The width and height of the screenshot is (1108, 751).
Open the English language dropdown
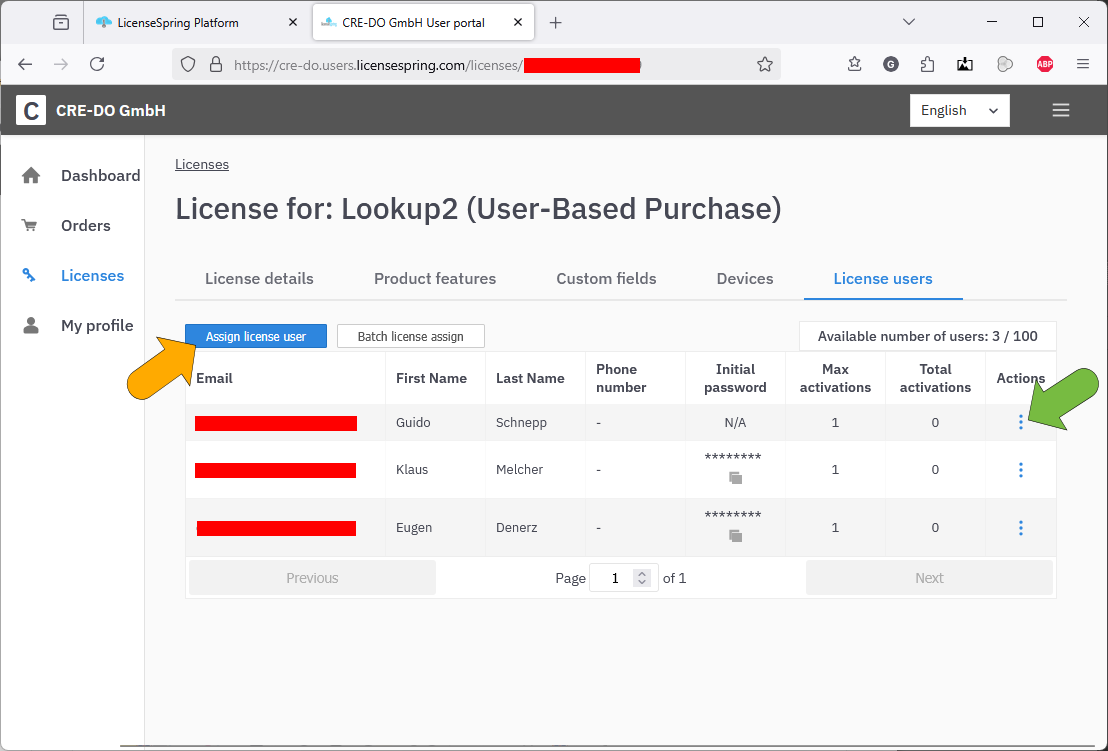[x=960, y=110]
